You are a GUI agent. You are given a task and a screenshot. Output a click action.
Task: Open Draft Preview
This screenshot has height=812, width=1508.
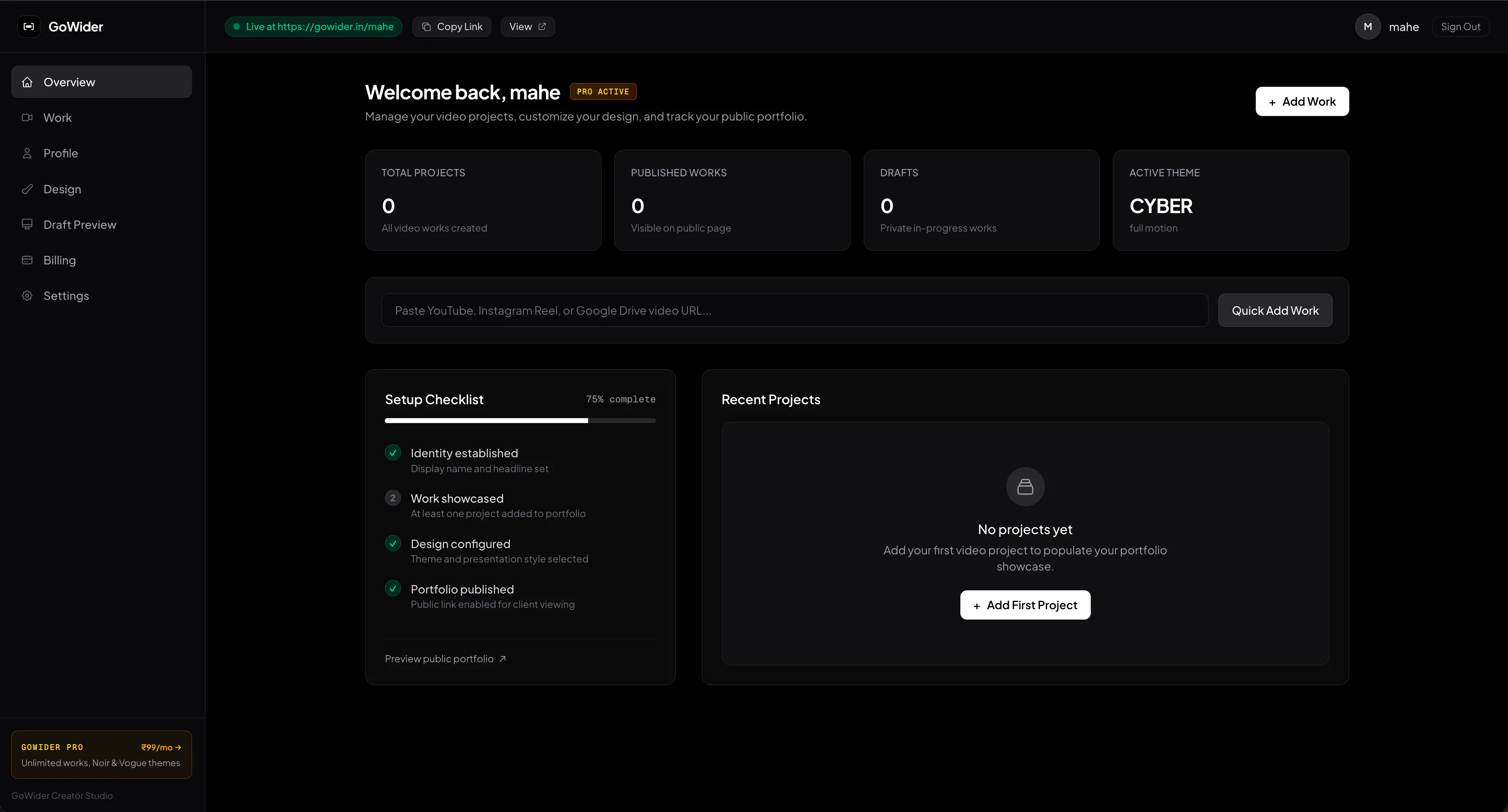[101, 224]
